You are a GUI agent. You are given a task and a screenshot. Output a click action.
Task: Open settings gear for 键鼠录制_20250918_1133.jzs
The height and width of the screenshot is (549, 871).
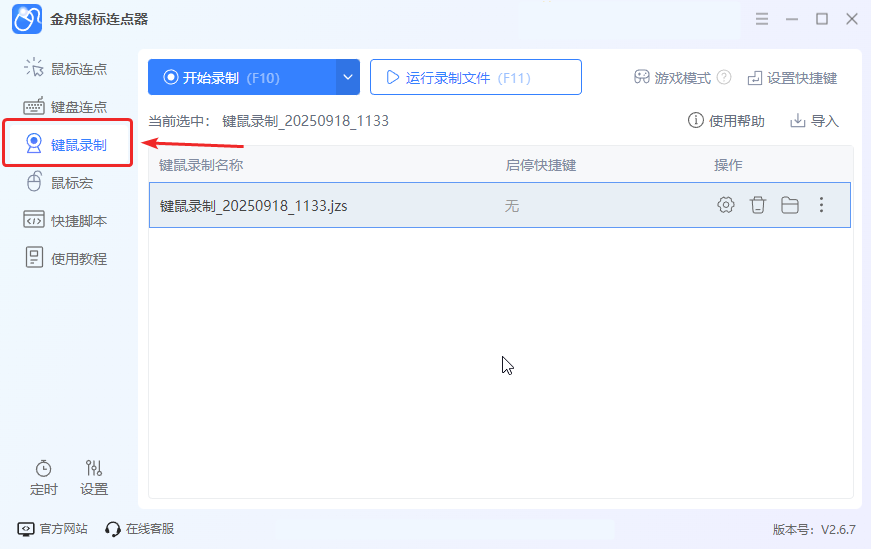pyautogui.click(x=725, y=205)
